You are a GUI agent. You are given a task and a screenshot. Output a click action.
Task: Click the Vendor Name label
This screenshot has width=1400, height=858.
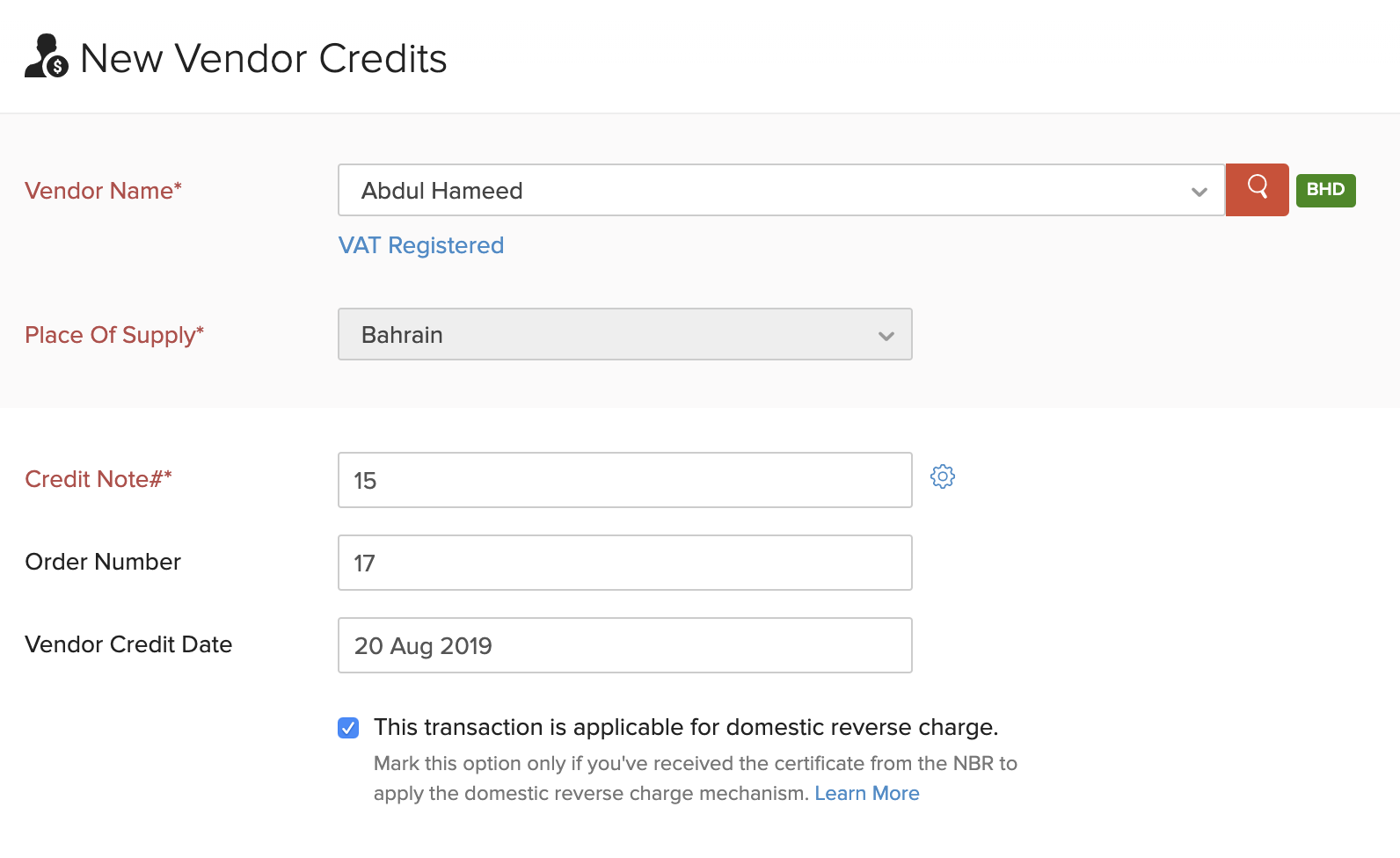pos(103,190)
